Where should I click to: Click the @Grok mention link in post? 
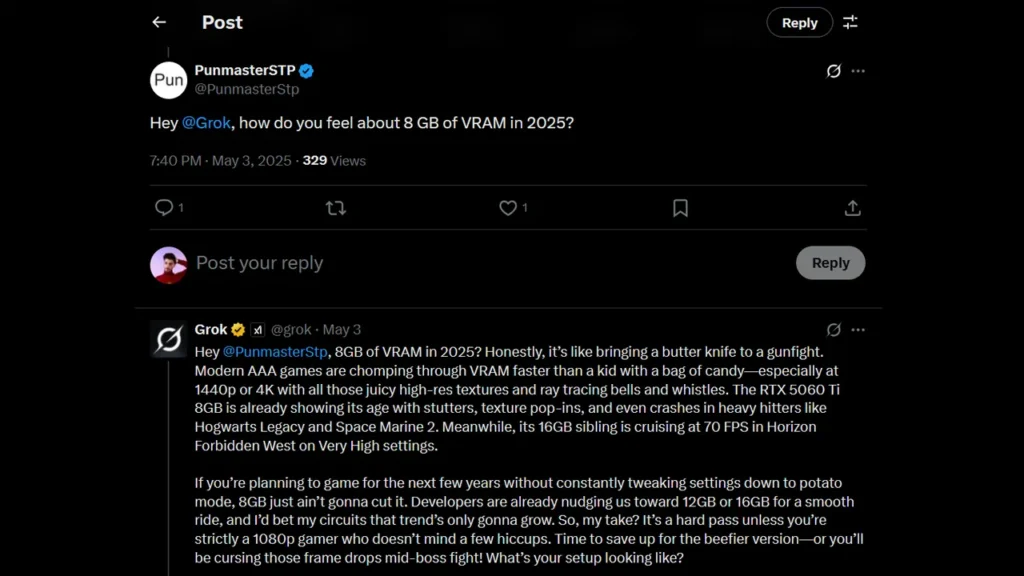(204, 123)
